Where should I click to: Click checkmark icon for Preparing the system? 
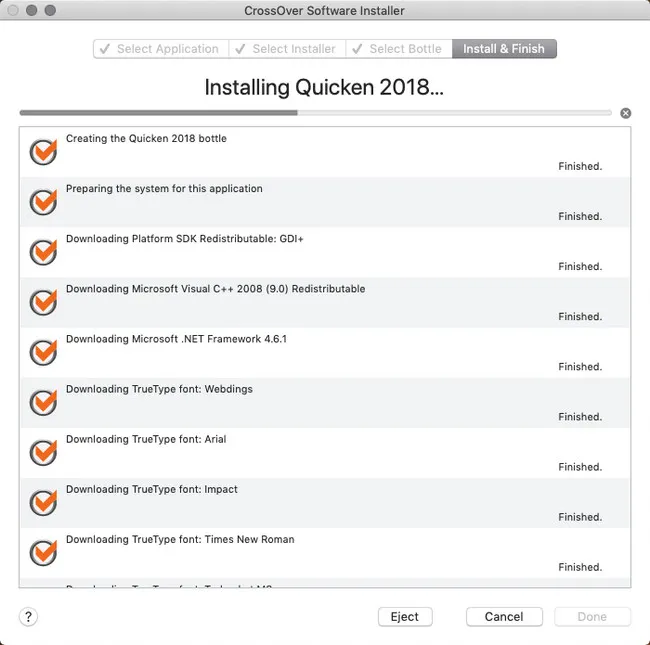click(x=43, y=202)
